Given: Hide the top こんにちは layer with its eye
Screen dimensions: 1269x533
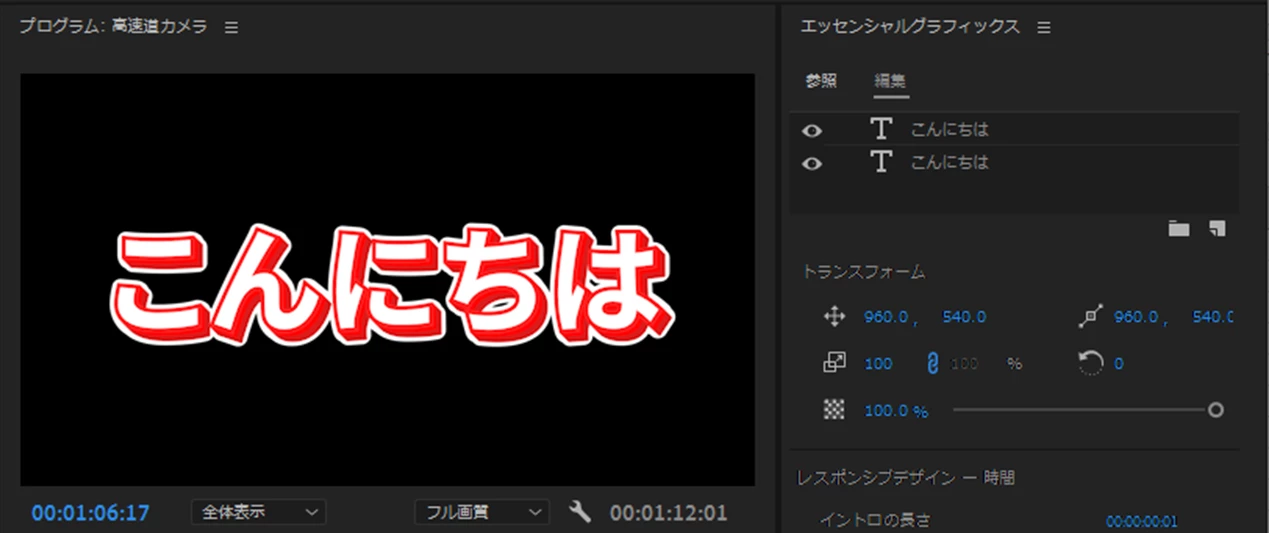Looking at the screenshot, I should (x=812, y=130).
